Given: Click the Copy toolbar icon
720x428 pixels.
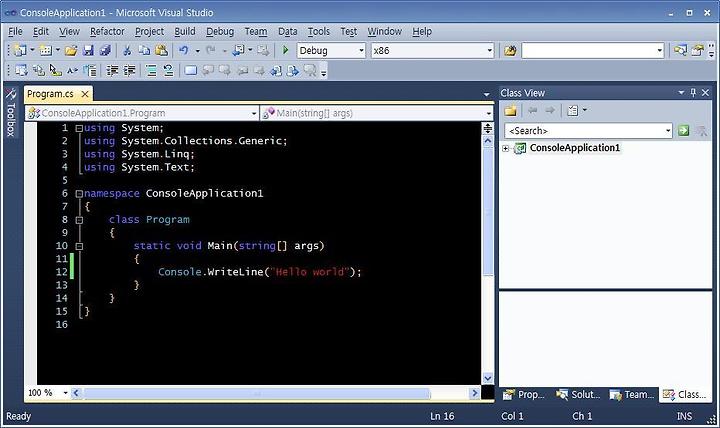Looking at the screenshot, I should tap(144, 51).
